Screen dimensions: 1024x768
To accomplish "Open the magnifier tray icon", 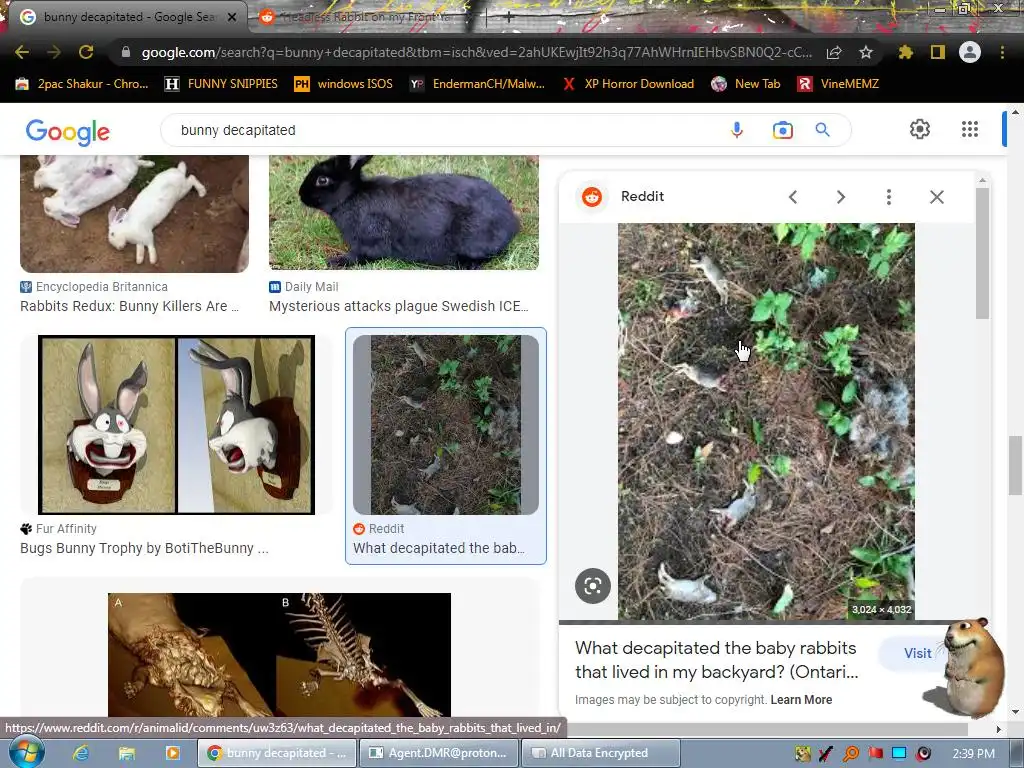I will pos(851,754).
